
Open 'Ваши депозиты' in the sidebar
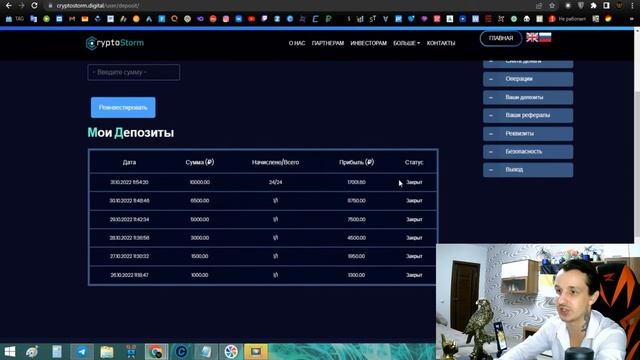tap(528, 98)
